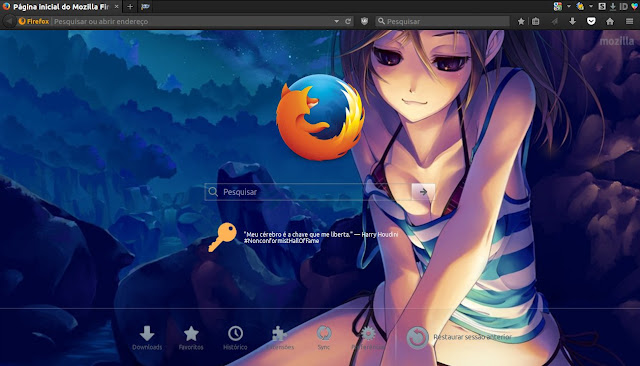Open the toolbar Downloads arrow
Viewport: 640px width, 366px height.
pos(572,21)
